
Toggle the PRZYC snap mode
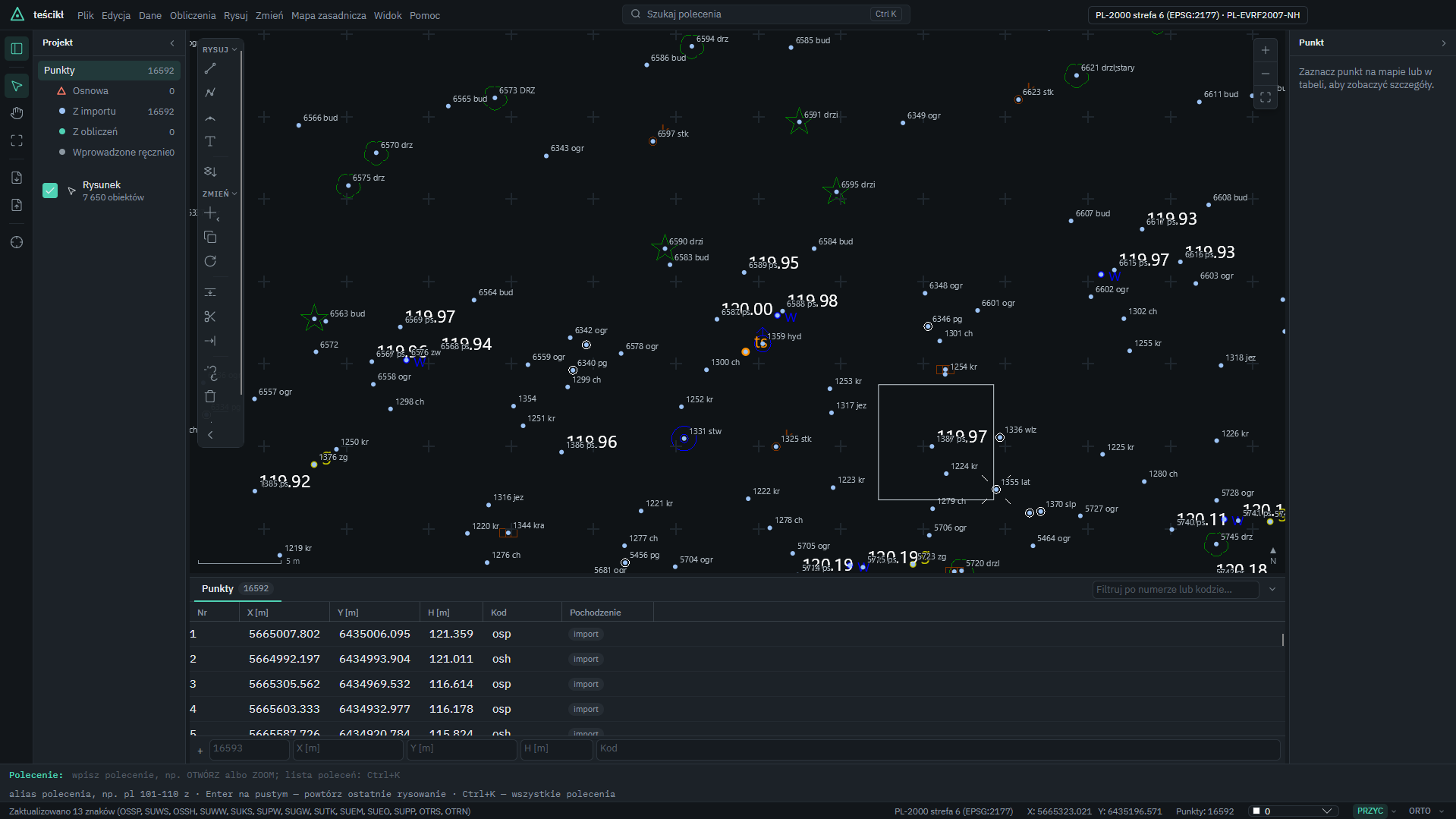(x=1370, y=811)
